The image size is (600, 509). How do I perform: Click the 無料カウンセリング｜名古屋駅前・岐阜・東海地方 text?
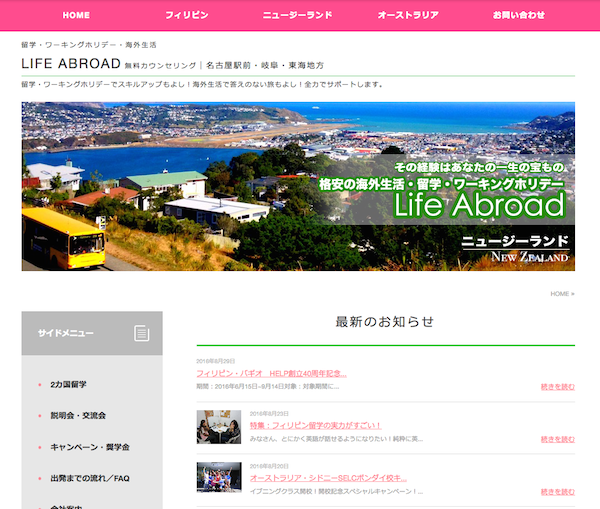[x=224, y=65]
